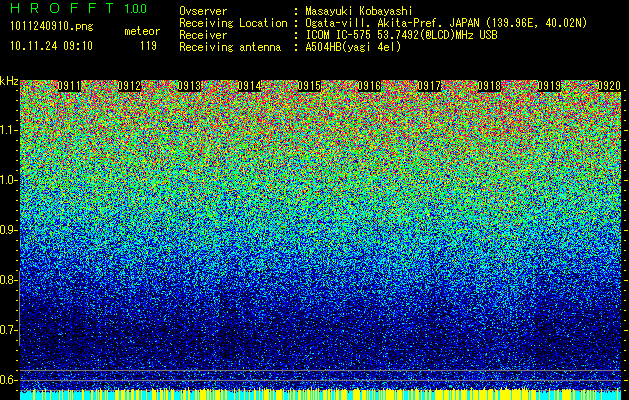The image size is (629, 400).
Task: Click the A504HB(yagi 4el) antenna text
Action: pos(353,47)
